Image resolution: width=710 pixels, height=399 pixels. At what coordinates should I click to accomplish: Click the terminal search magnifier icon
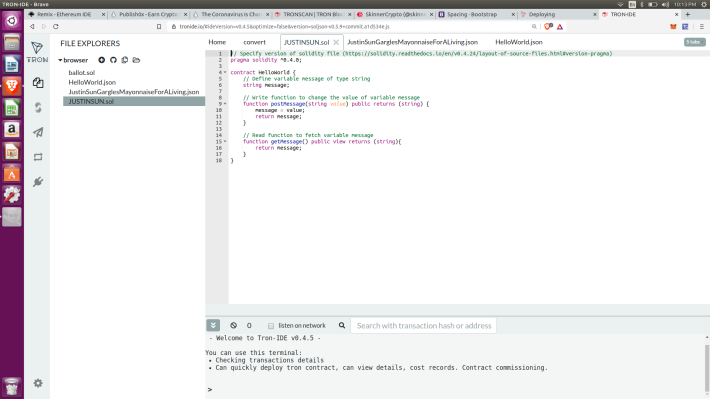[x=342, y=325]
